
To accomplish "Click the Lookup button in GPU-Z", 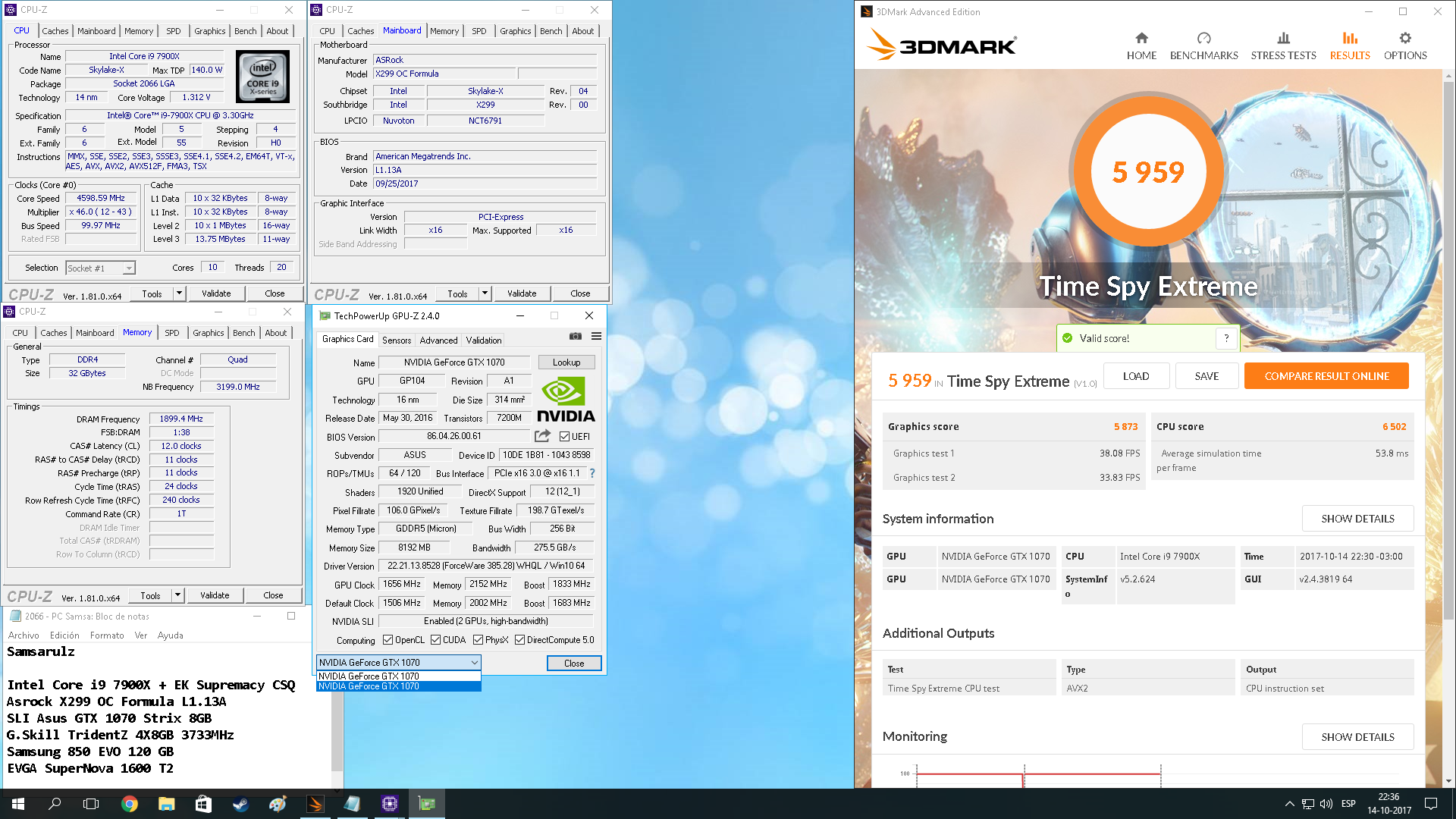I will (566, 362).
